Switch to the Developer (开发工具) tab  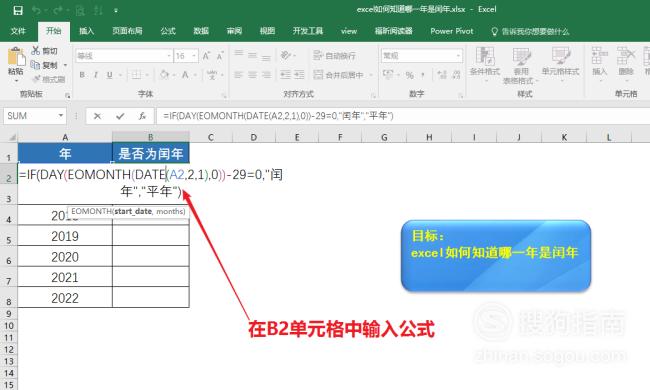308,31
